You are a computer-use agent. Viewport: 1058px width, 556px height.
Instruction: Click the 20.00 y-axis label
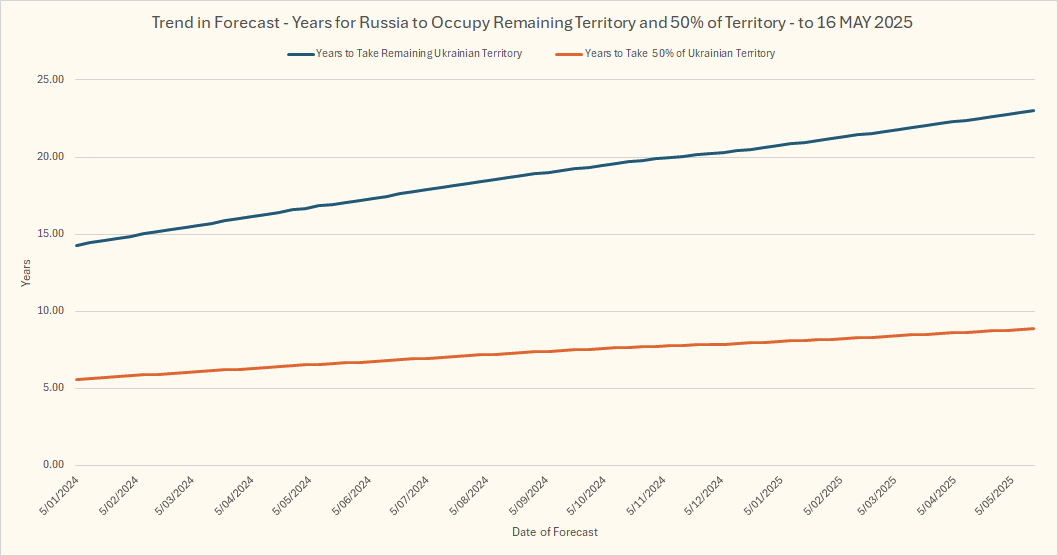[50, 157]
